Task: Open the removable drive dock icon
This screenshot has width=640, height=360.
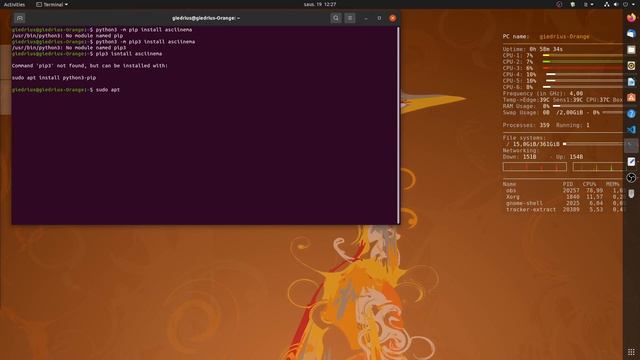Action: (x=631, y=193)
